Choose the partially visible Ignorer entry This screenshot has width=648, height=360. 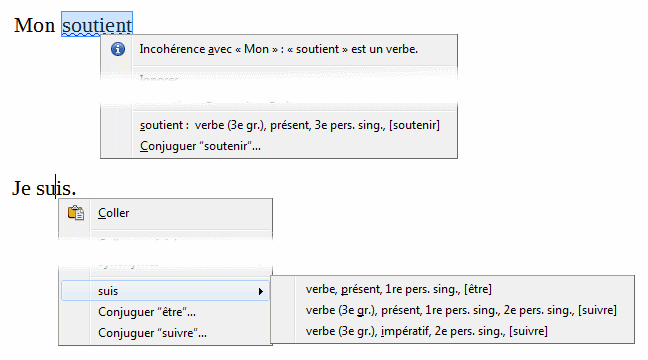pyautogui.click(x=159, y=78)
